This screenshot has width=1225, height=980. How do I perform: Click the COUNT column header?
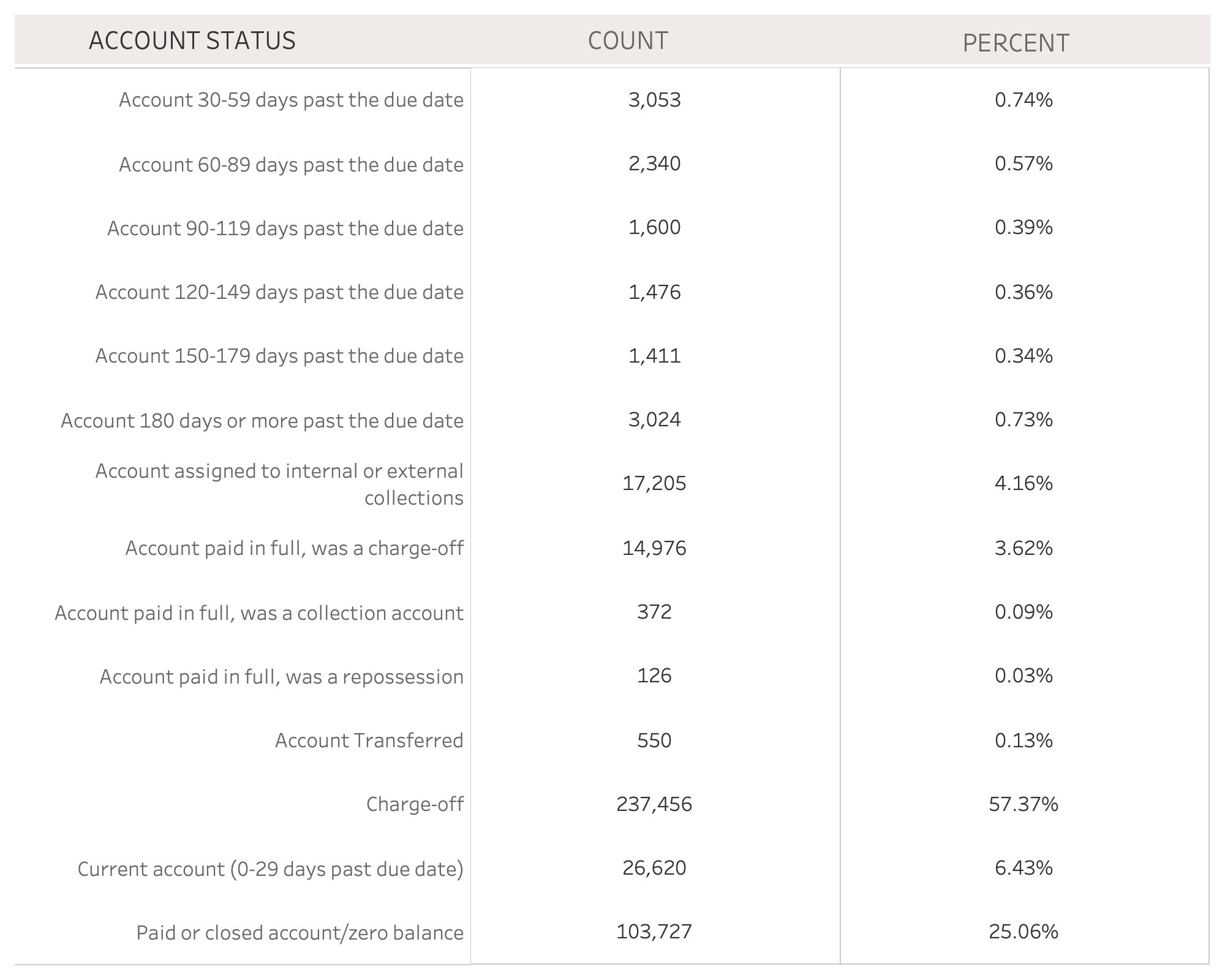tap(628, 41)
